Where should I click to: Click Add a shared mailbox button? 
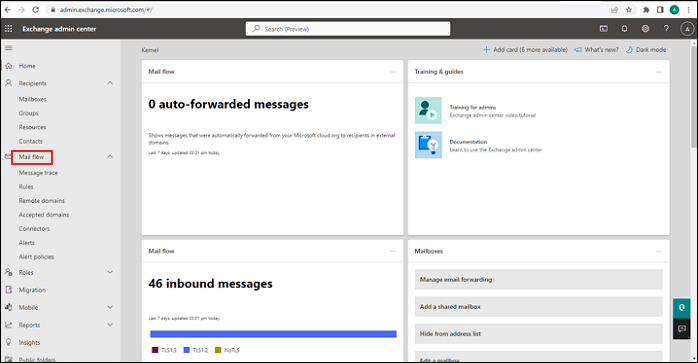click(539, 307)
